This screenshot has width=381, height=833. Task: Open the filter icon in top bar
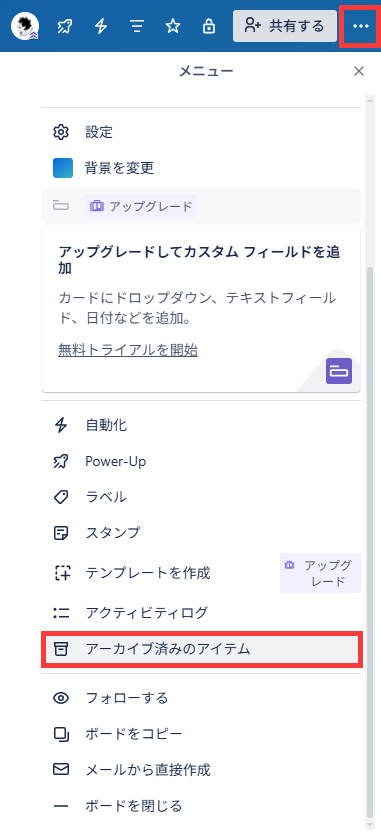[136, 26]
